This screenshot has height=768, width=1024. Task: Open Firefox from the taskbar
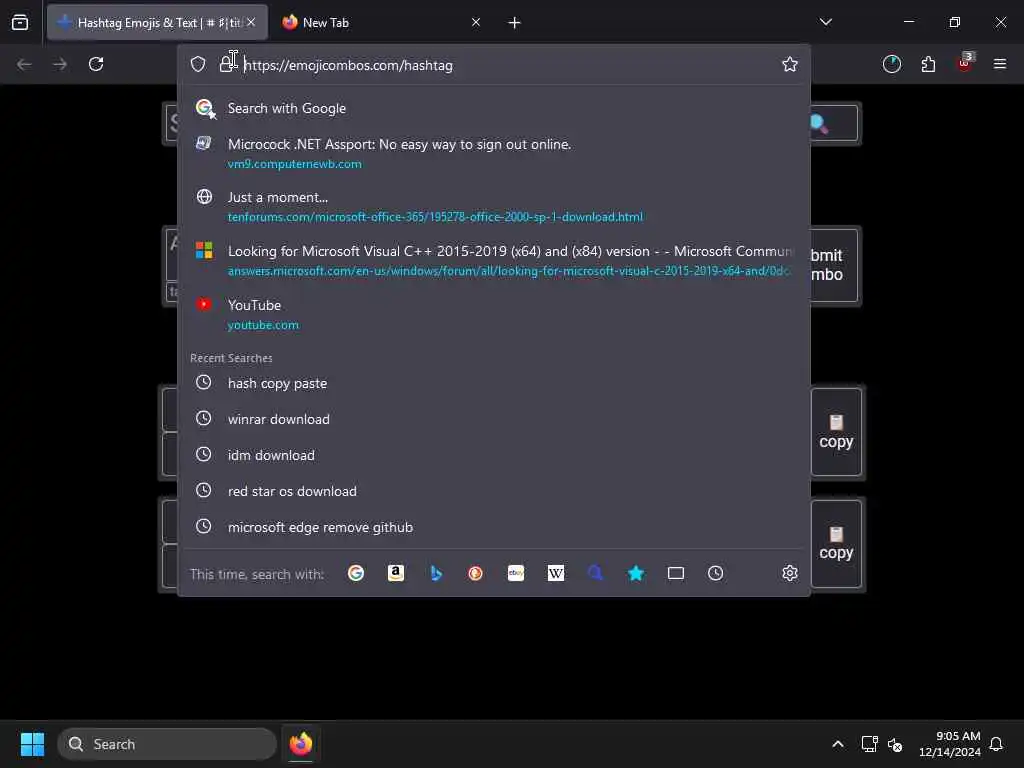pos(301,744)
